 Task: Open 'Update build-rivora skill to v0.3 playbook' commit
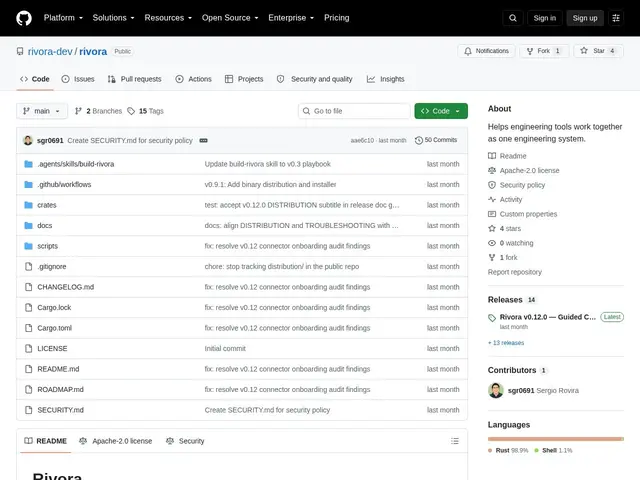pyautogui.click(x=267, y=164)
